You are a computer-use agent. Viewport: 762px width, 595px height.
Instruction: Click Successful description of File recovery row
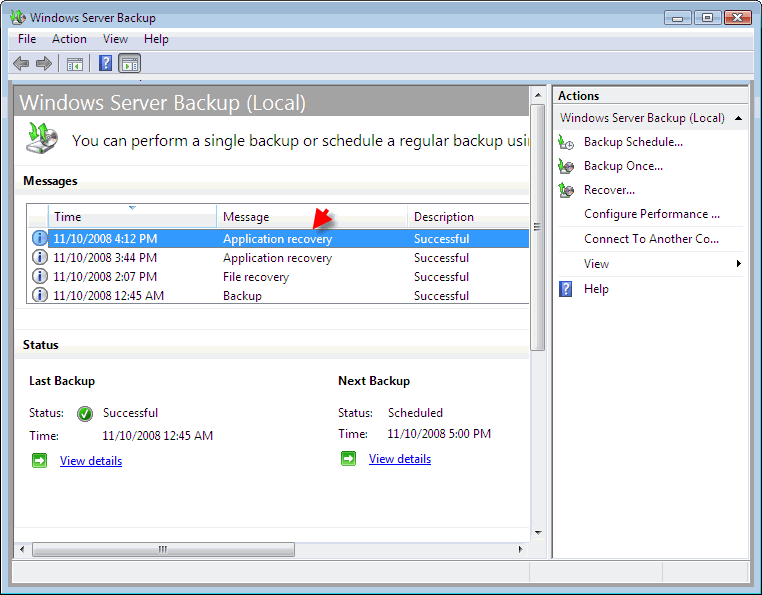[441, 277]
